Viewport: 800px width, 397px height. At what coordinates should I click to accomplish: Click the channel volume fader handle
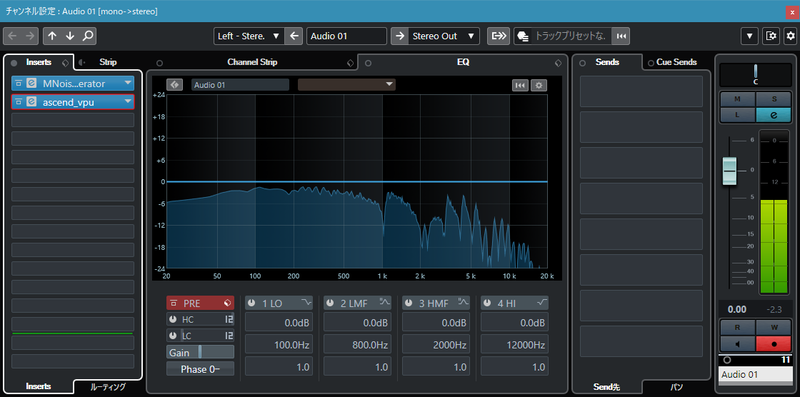click(x=730, y=170)
